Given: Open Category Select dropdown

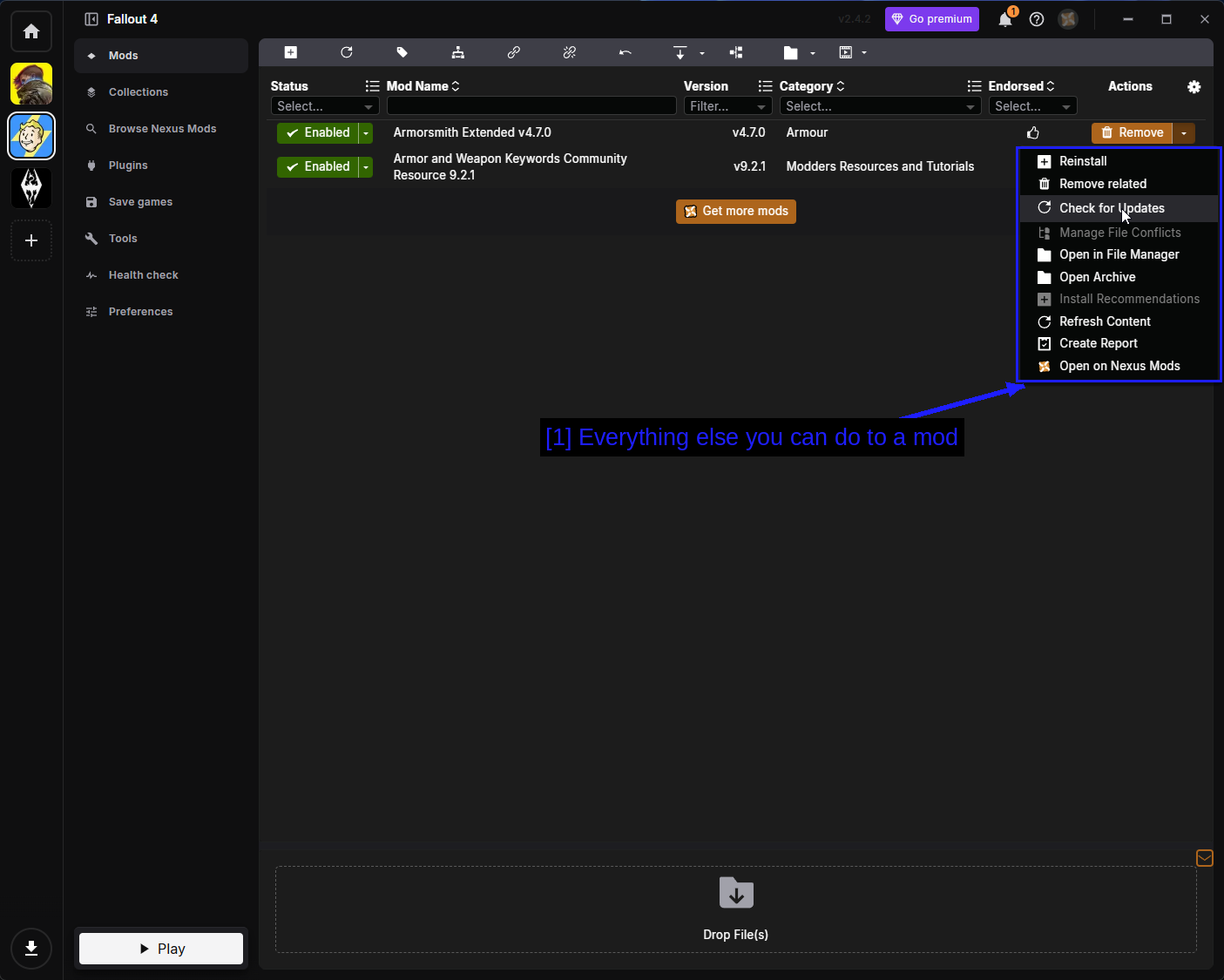Looking at the screenshot, I should tap(880, 106).
